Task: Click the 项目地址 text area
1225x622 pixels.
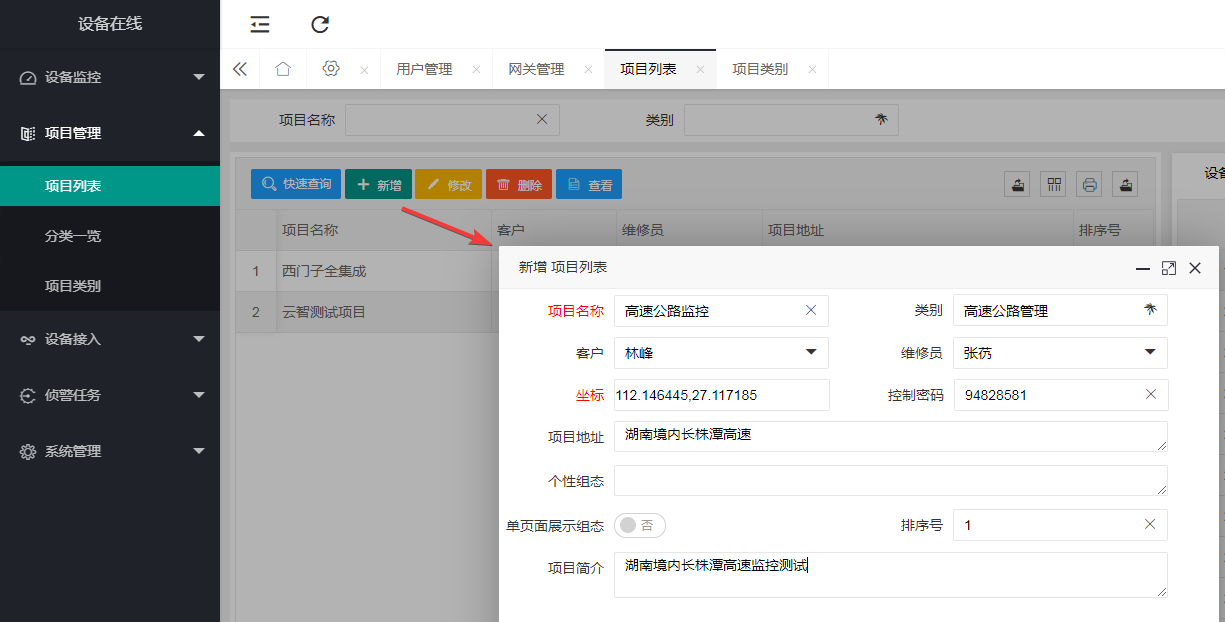Action: (x=891, y=436)
